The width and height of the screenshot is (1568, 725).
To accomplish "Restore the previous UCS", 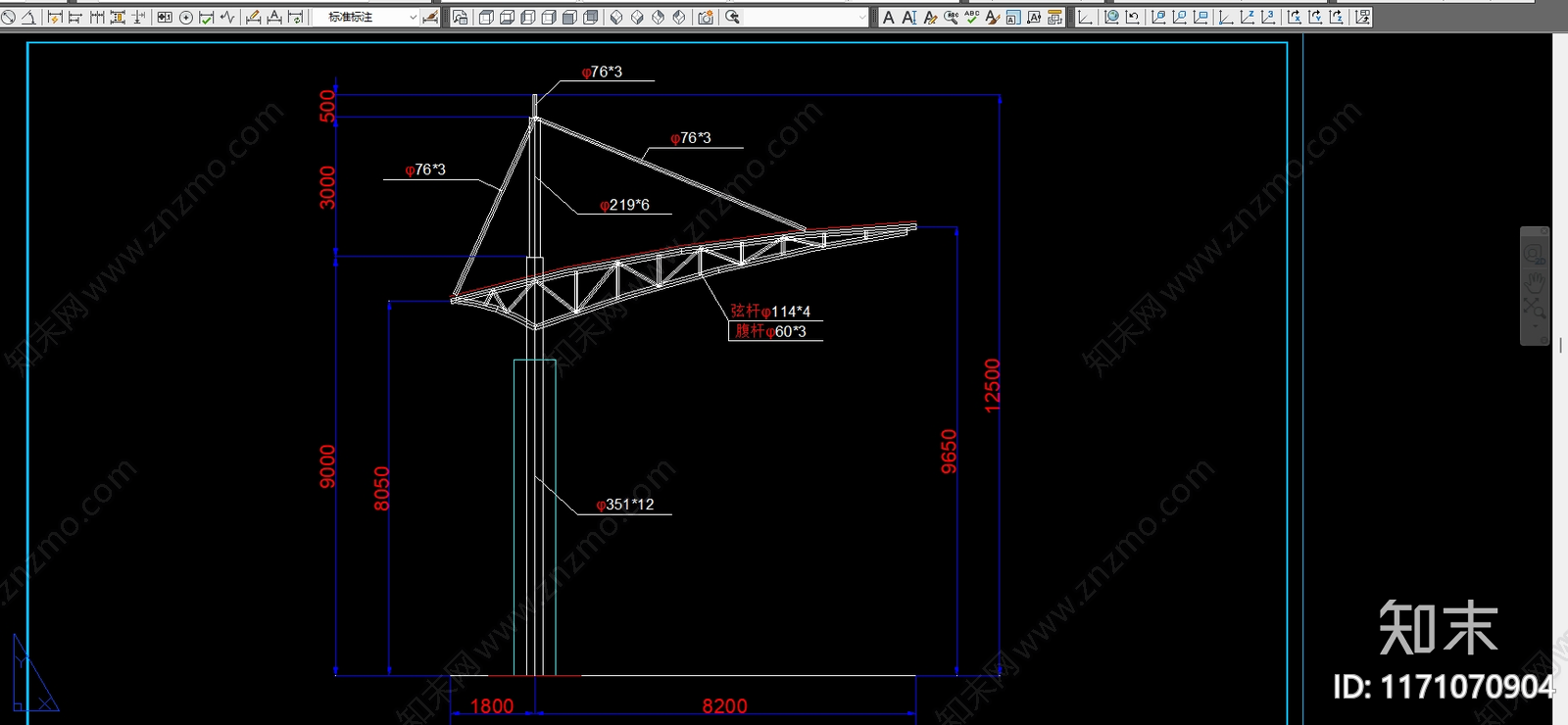I will (x=1132, y=17).
